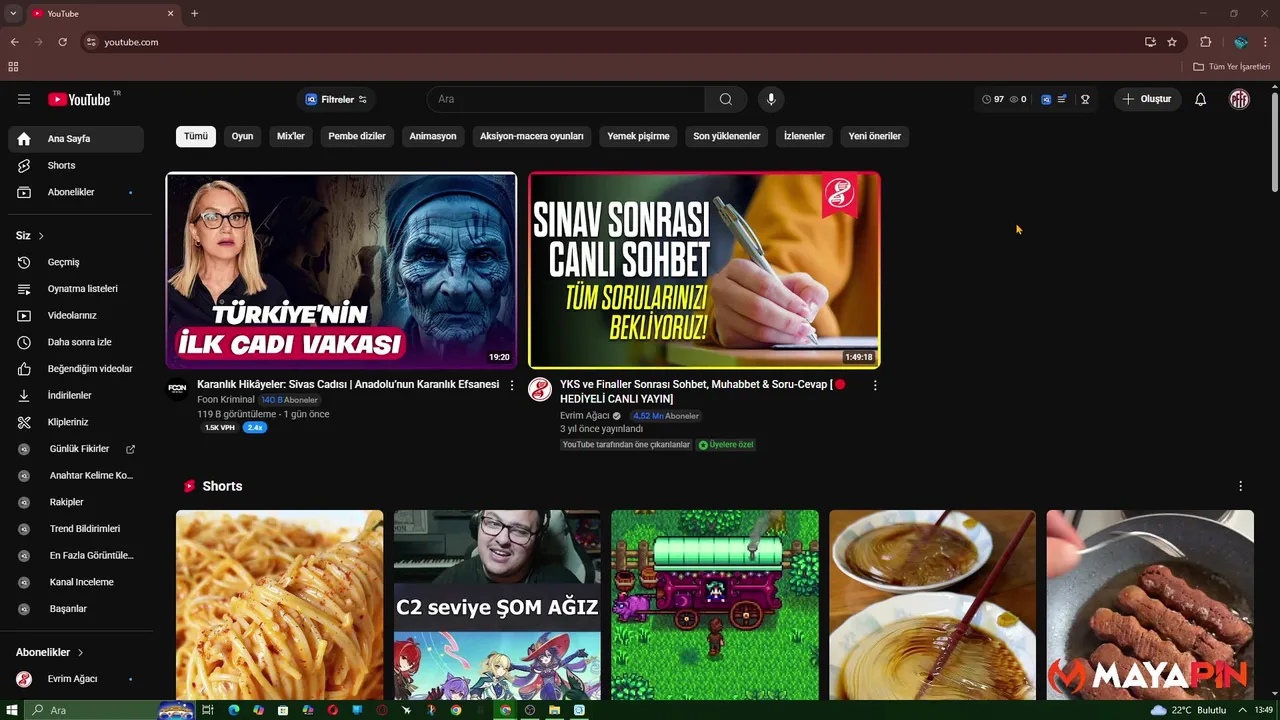Click the eye counter showing 0
Image resolution: width=1280 pixels, height=720 pixels.
tap(1018, 99)
